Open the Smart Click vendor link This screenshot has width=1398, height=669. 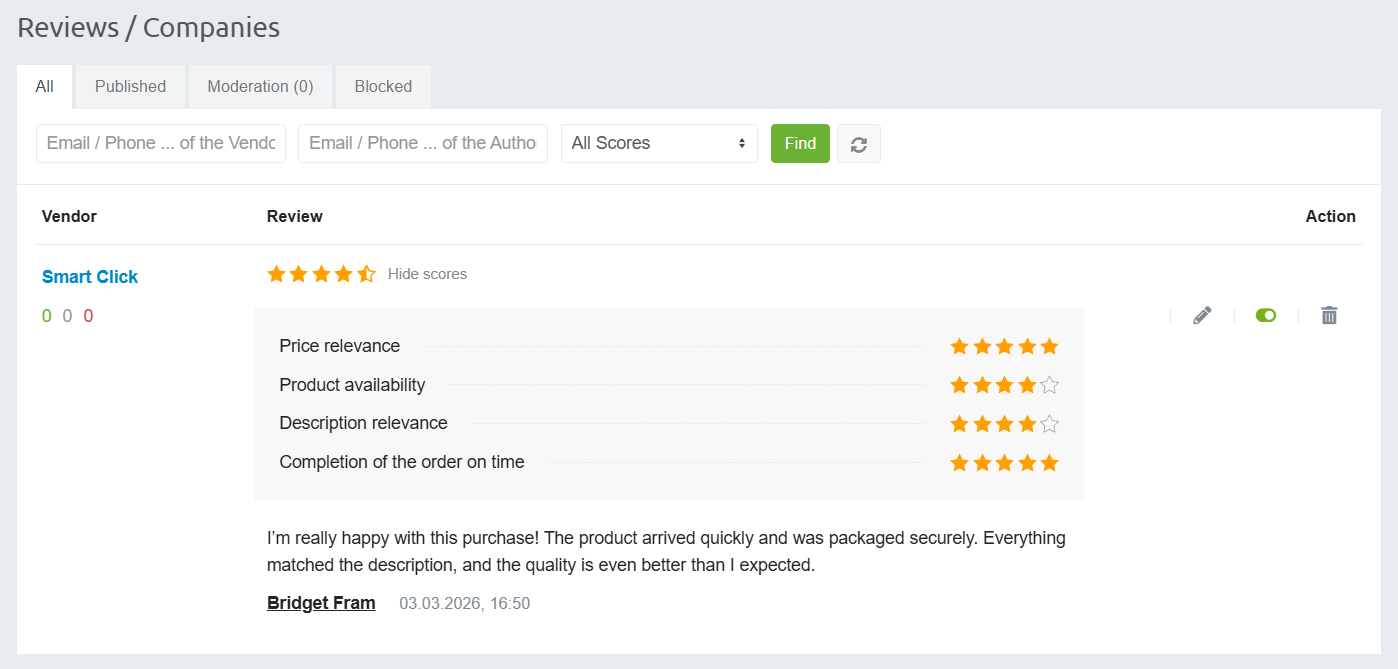(x=90, y=277)
